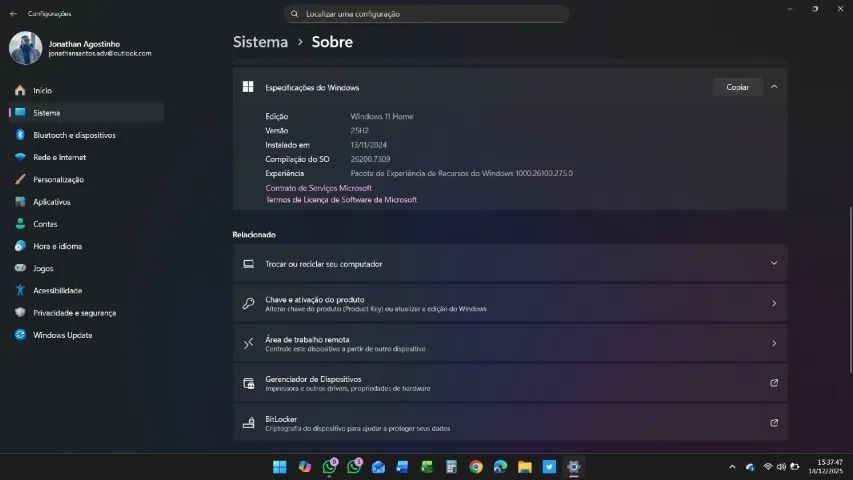This screenshot has height=480, width=853.
Task: Click the Windows Start button in taskbar
Action: [x=279, y=467]
